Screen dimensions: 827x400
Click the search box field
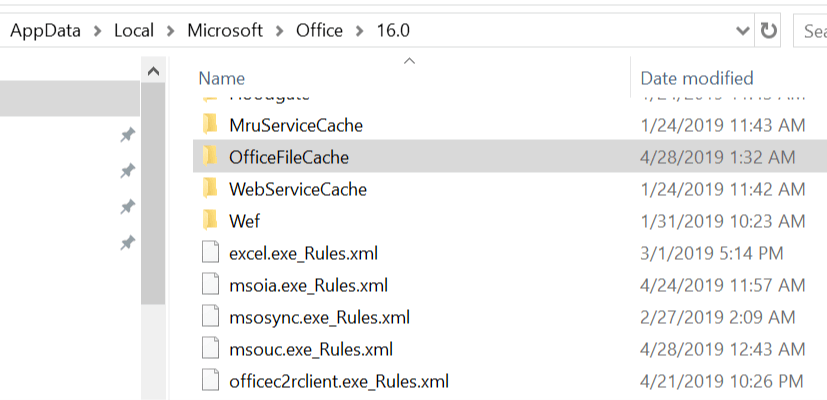pos(812,30)
